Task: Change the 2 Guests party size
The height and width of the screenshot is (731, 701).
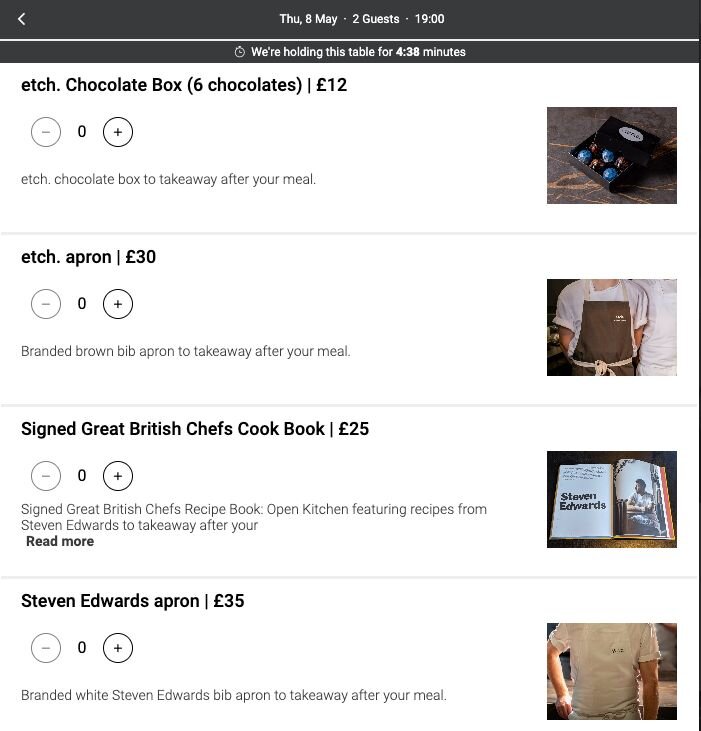Action: 376,19
